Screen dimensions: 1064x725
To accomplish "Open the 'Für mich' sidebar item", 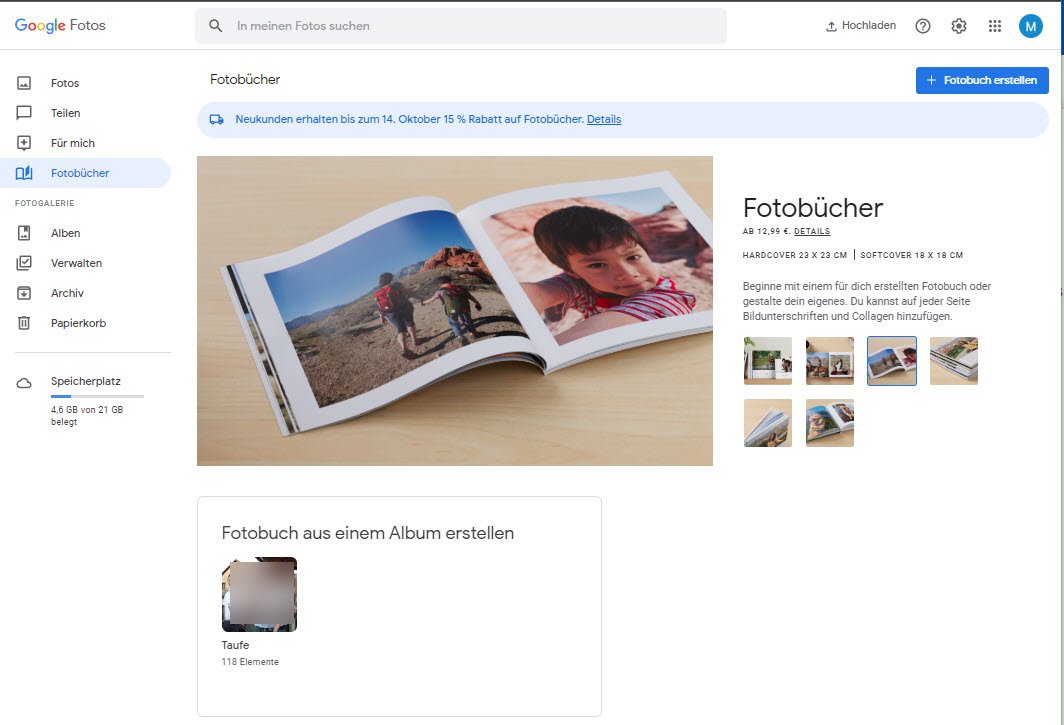I will coord(86,143).
